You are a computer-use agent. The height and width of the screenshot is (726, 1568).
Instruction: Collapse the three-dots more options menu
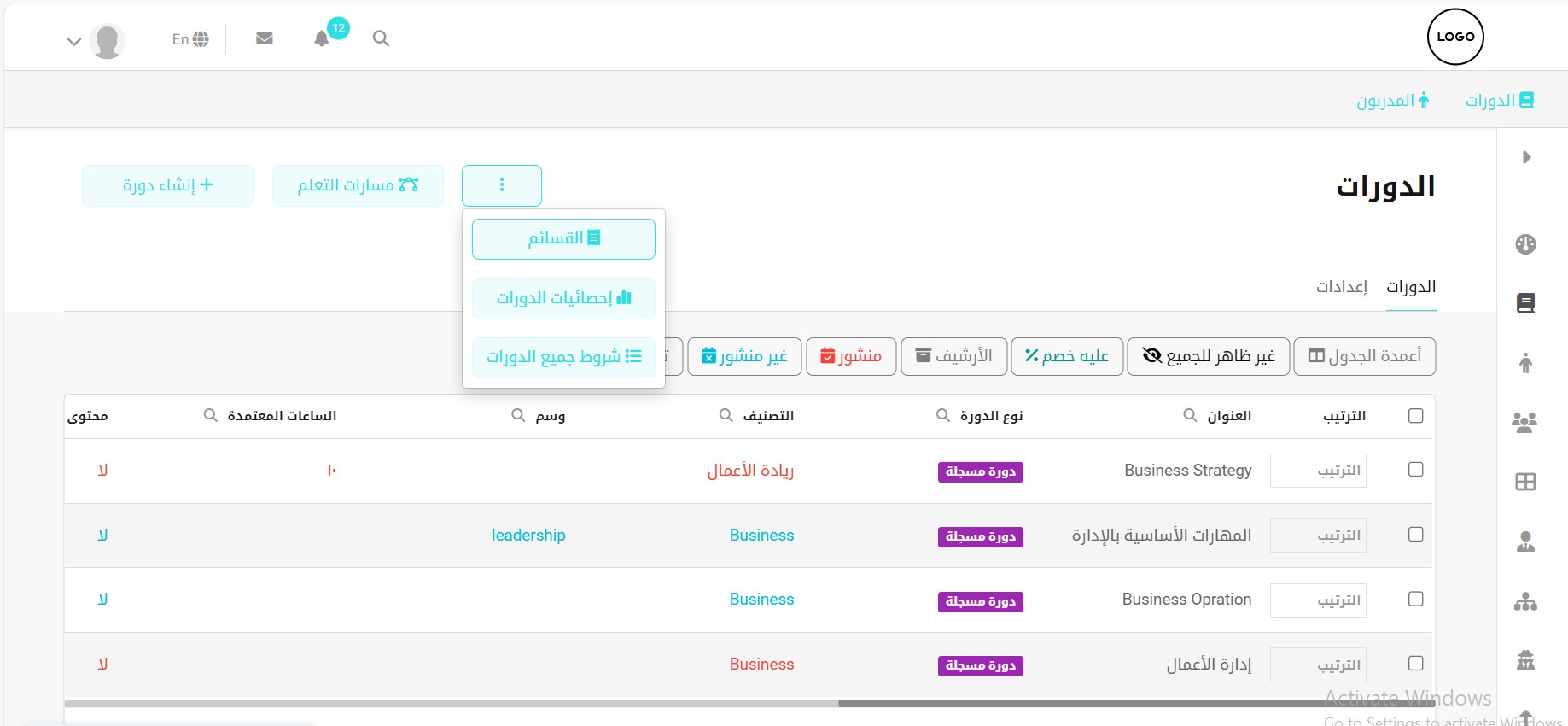[x=502, y=185]
